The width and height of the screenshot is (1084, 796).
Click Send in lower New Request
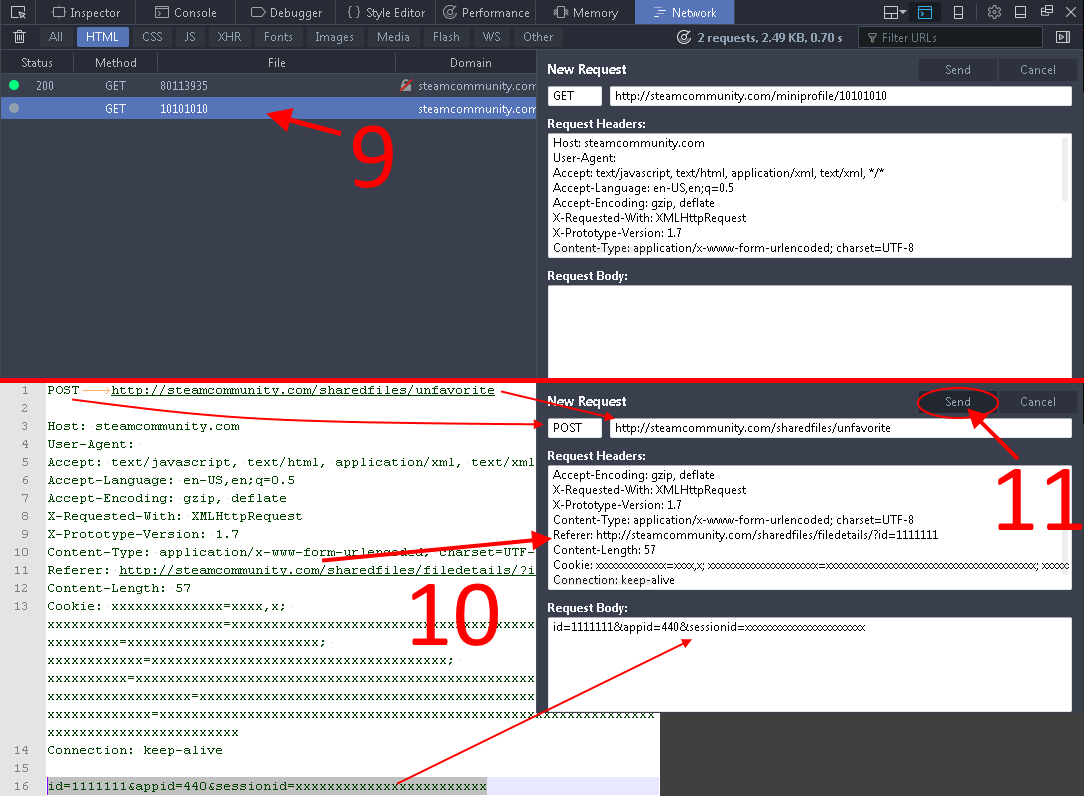957,402
